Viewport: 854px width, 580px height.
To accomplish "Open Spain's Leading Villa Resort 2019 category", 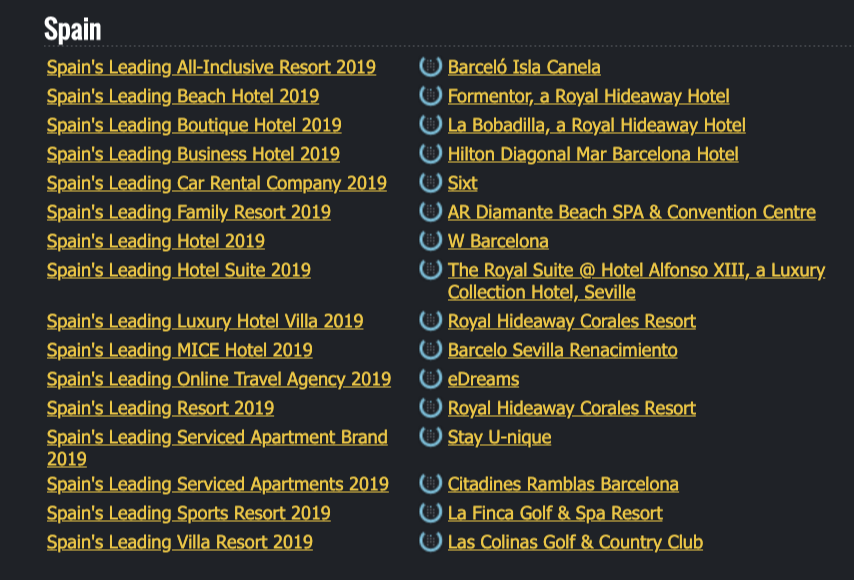I will (x=180, y=542).
